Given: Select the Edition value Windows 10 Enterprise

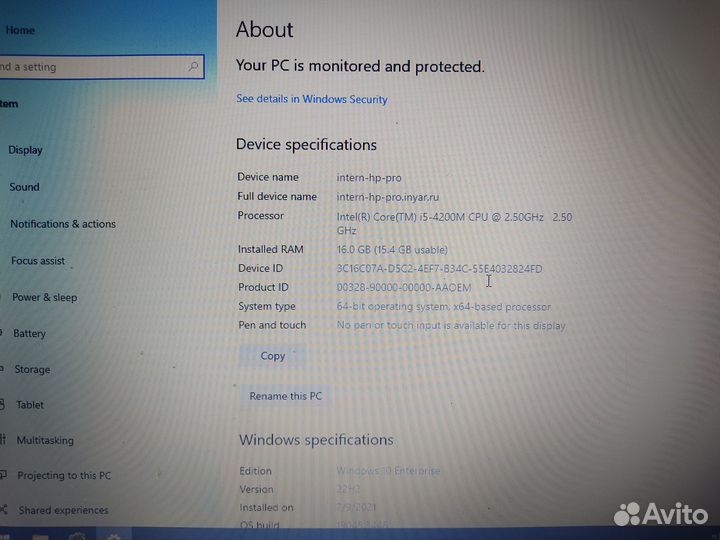Looking at the screenshot, I should click(x=388, y=471).
